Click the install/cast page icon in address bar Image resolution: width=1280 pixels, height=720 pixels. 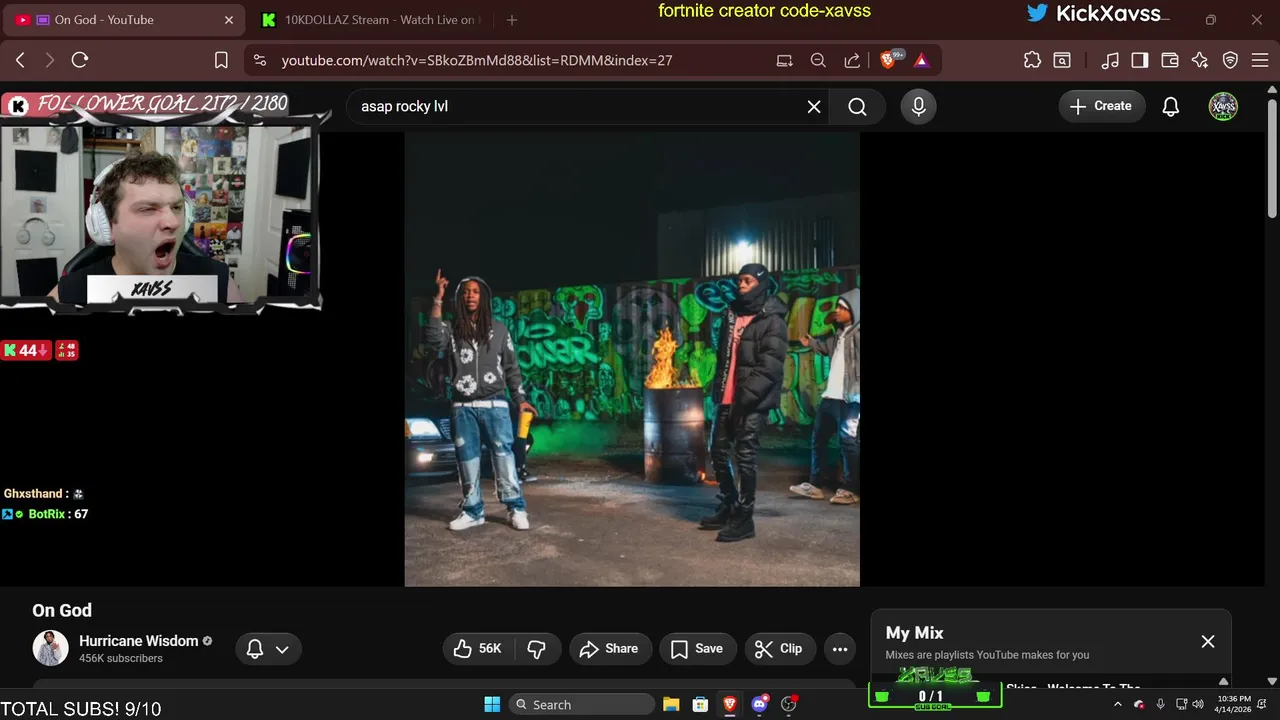pos(785,60)
